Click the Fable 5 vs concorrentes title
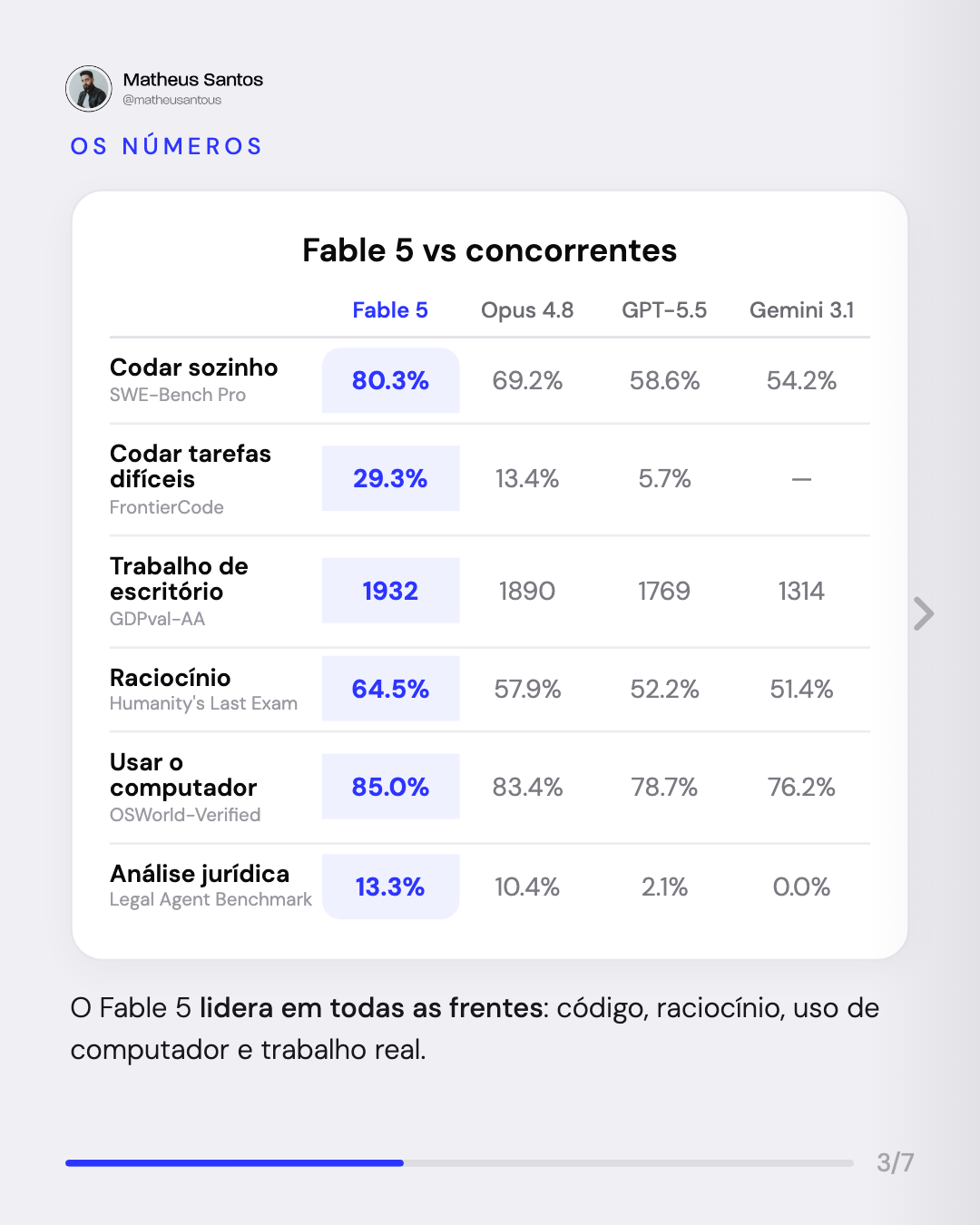The image size is (980, 1225). click(490, 250)
